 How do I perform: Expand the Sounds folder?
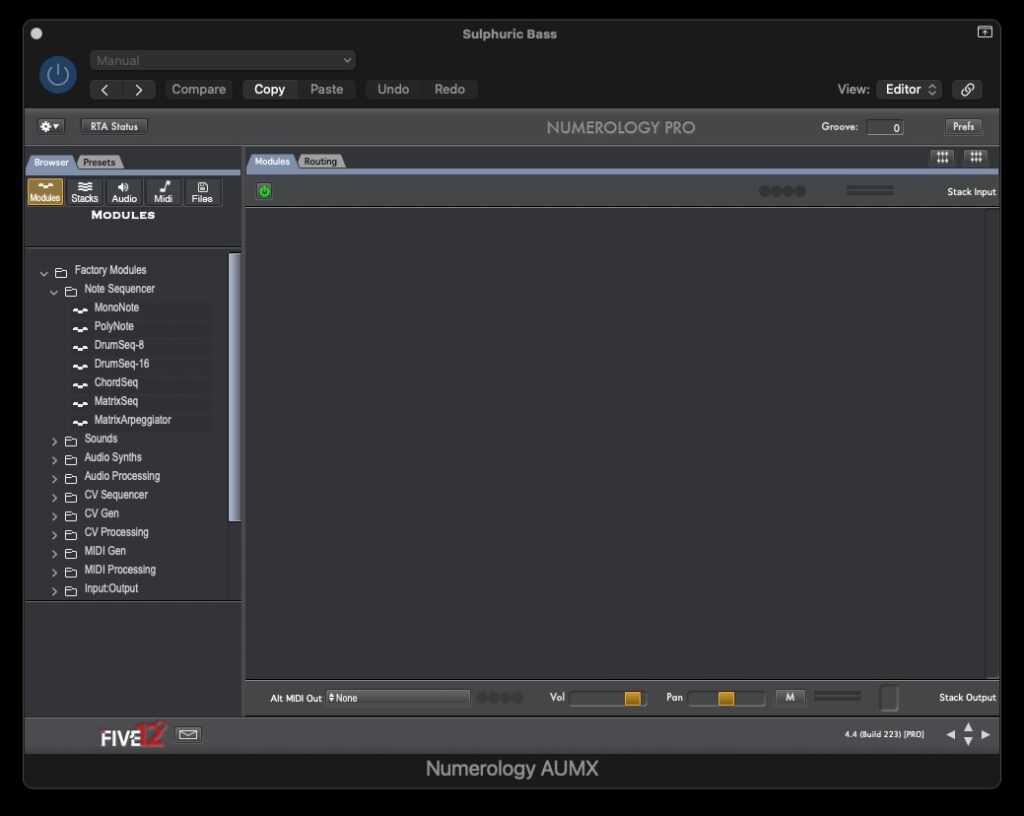54,442
